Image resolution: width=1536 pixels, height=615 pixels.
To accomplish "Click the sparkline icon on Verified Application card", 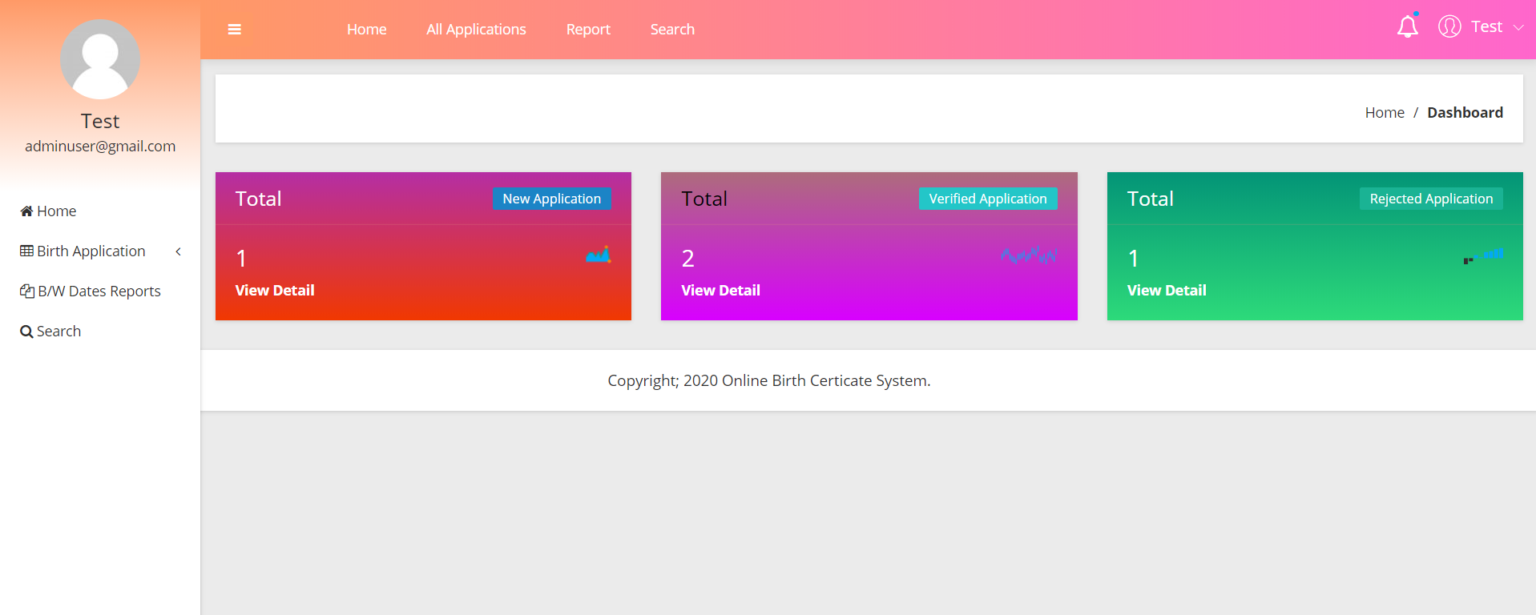I will pos(1029,255).
